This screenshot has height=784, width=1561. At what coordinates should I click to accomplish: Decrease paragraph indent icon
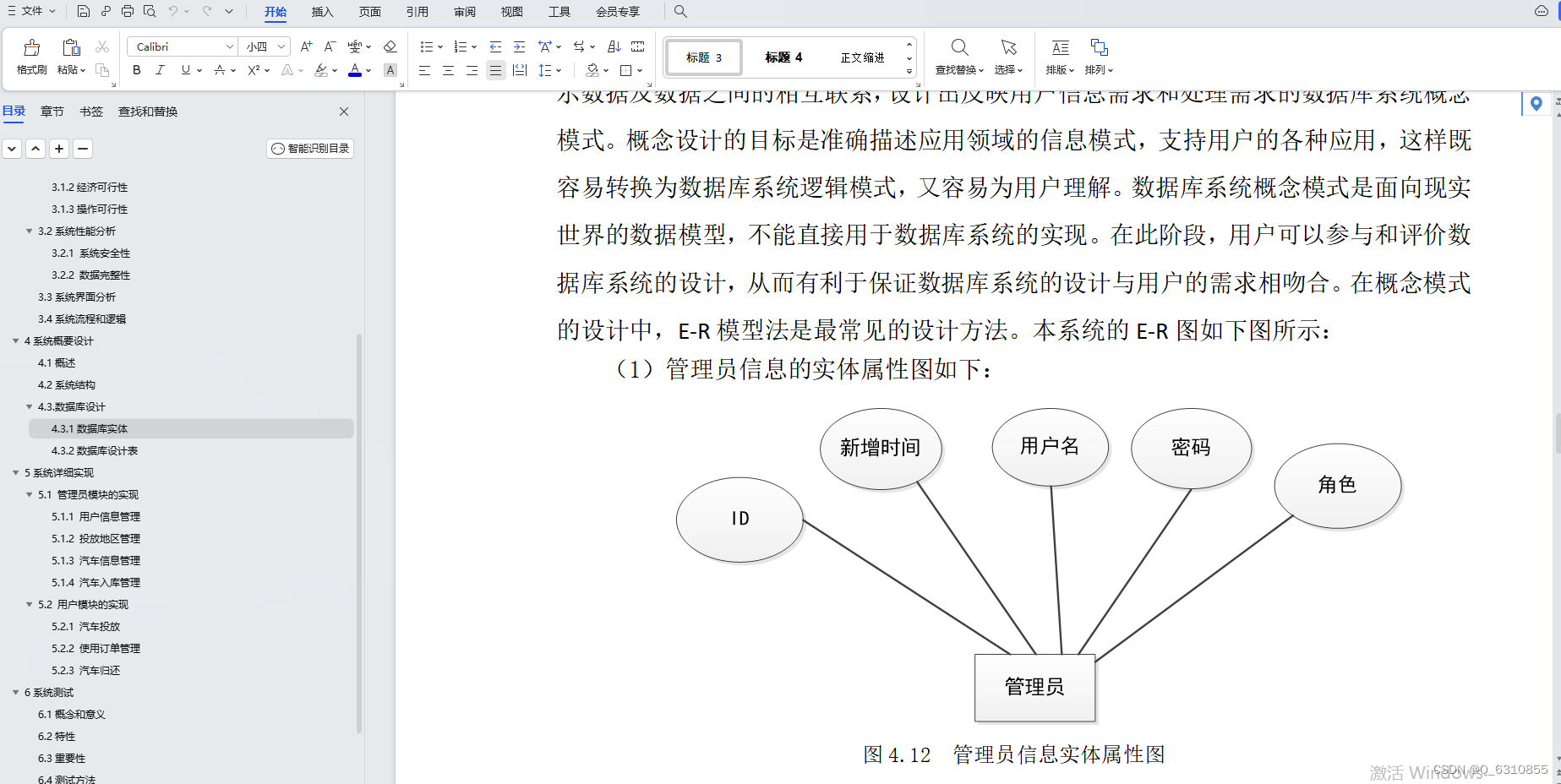495,46
